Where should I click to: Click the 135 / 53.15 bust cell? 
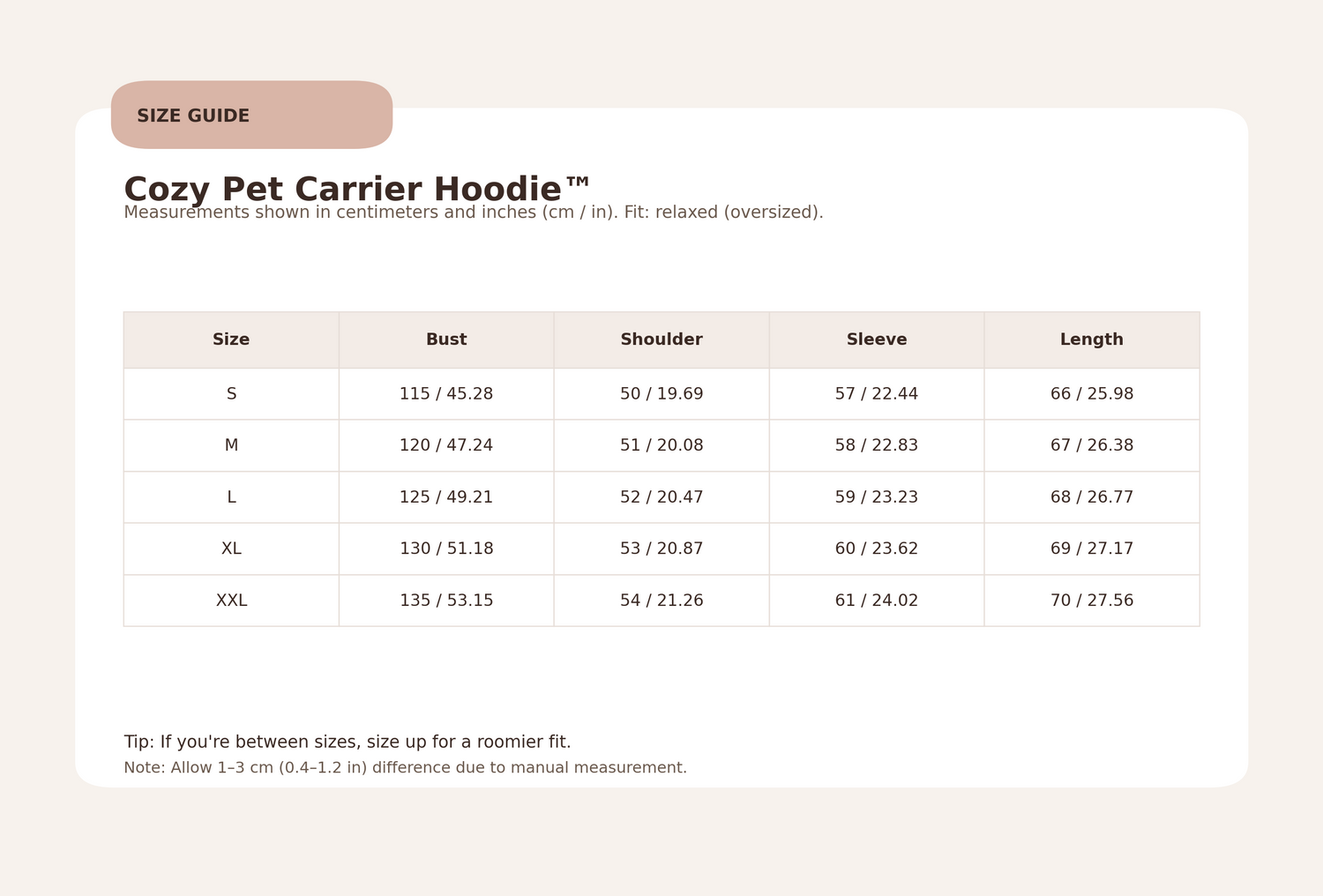point(446,601)
